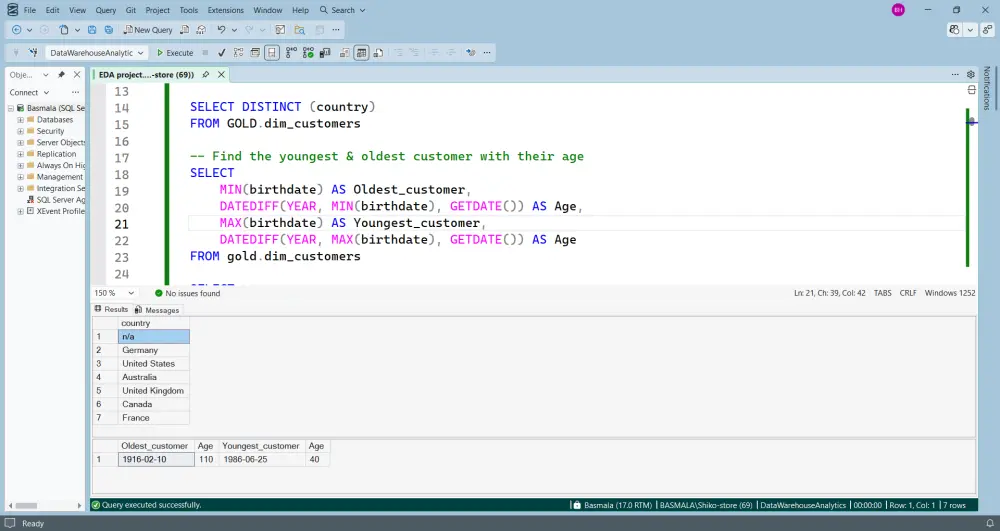Click the Navigate Backward arrow icon
The width and height of the screenshot is (1000, 531).
coord(17,30)
